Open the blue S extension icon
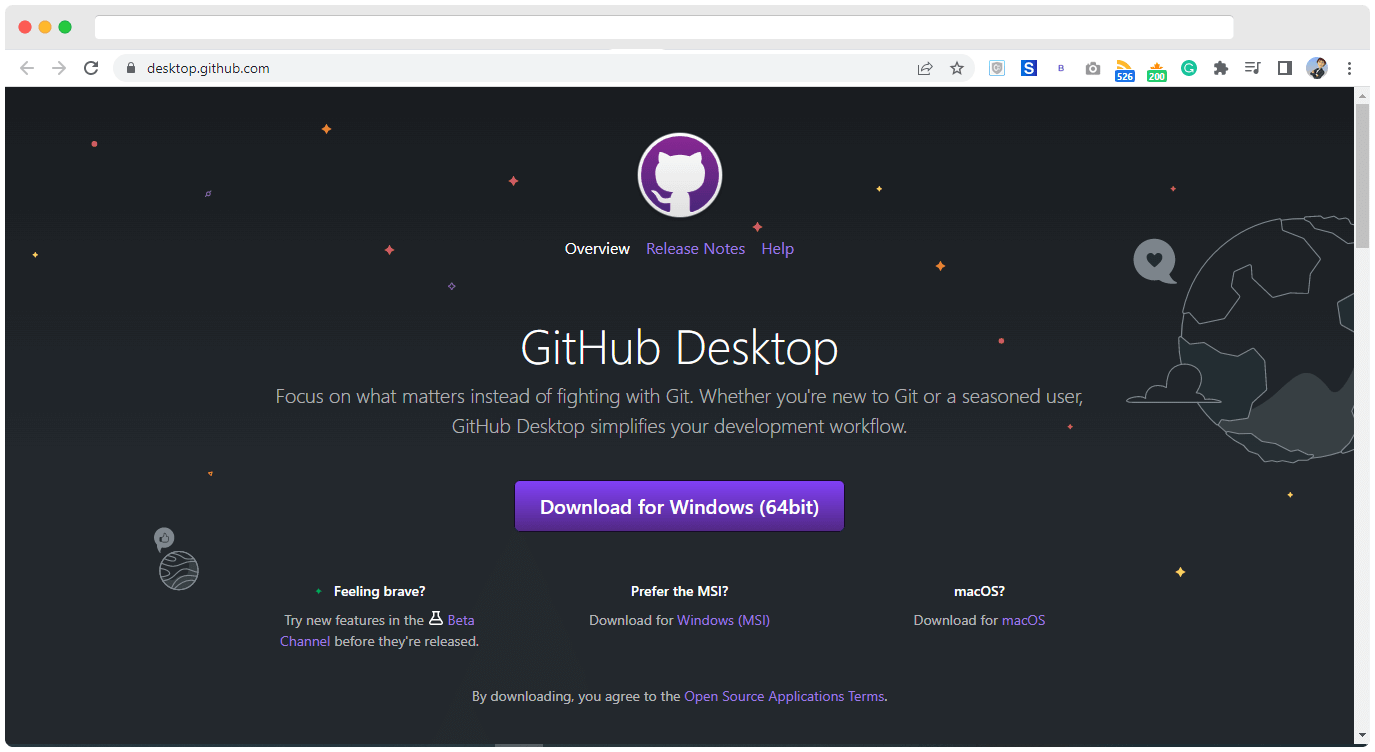 [x=1029, y=68]
